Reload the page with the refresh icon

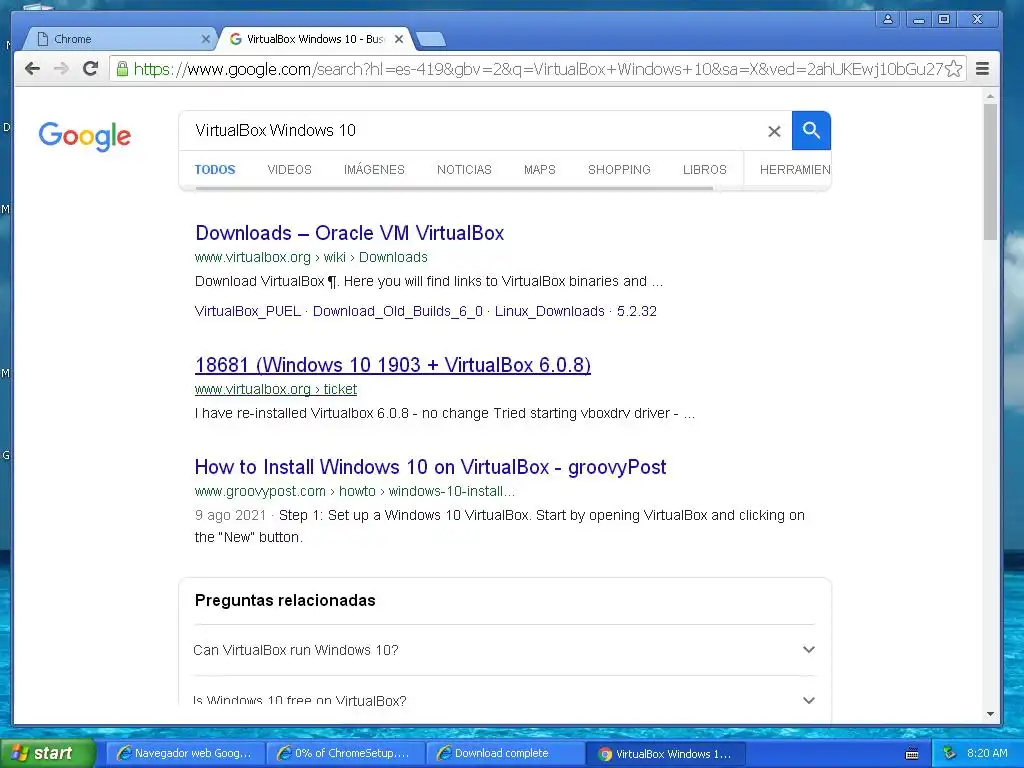(90, 69)
